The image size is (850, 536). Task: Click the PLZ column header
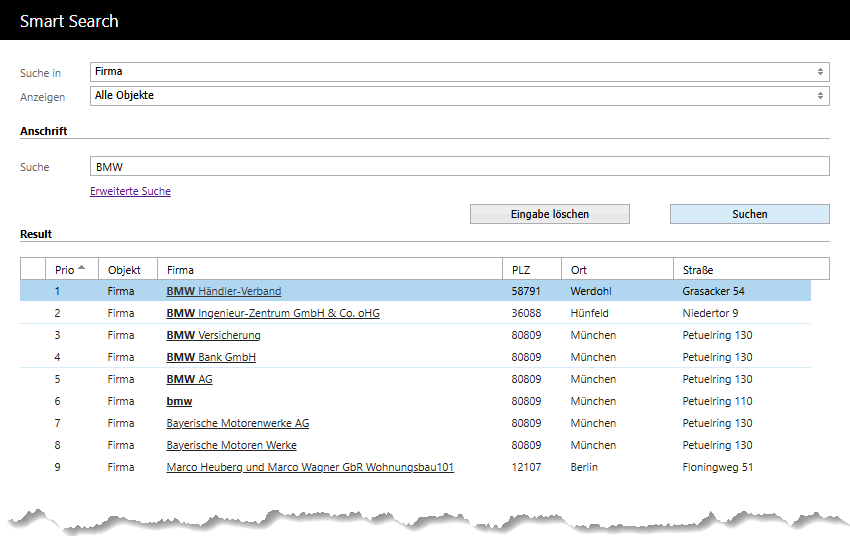[x=532, y=269]
